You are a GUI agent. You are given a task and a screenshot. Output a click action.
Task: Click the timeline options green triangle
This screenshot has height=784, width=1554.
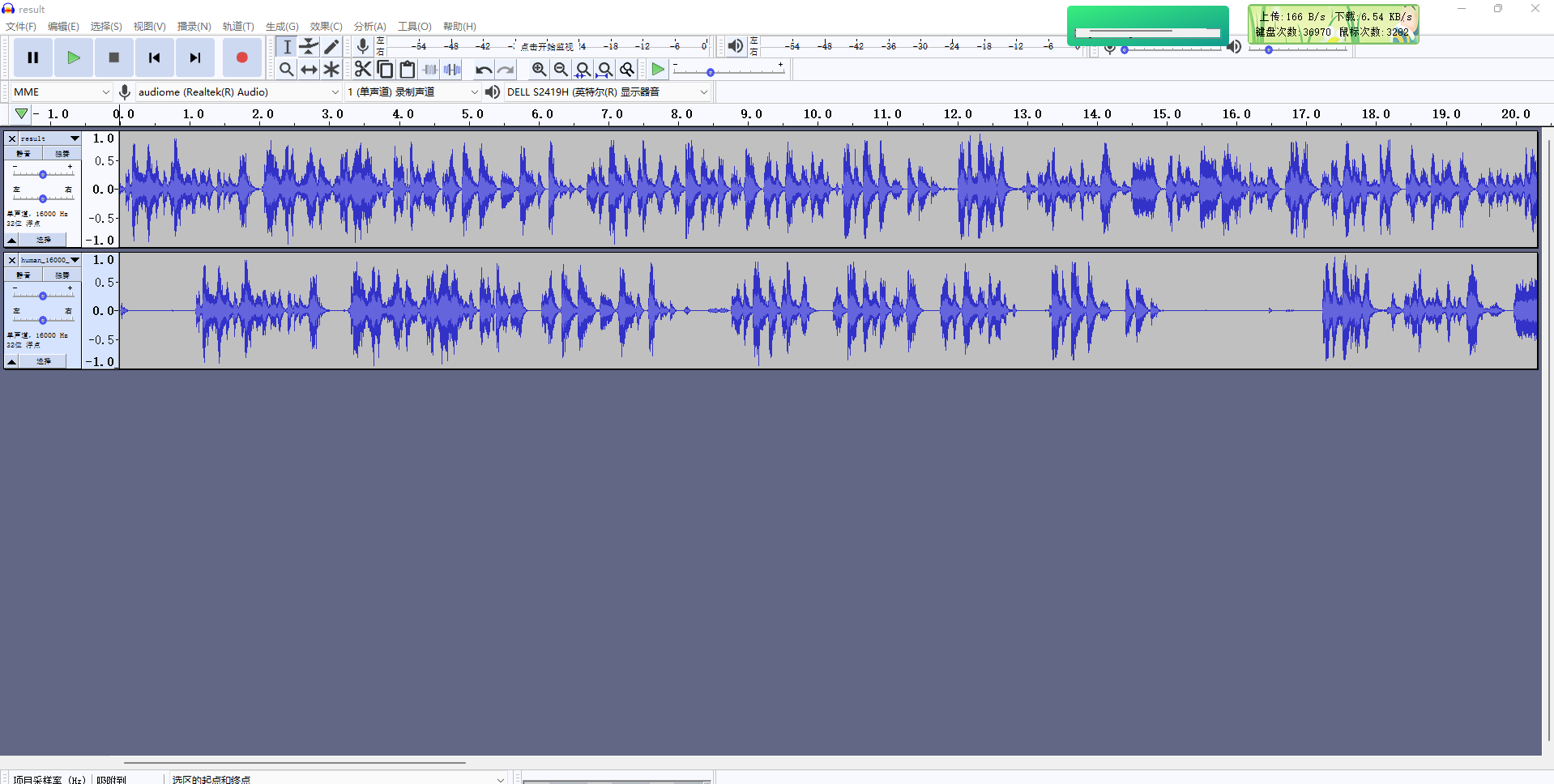22,113
